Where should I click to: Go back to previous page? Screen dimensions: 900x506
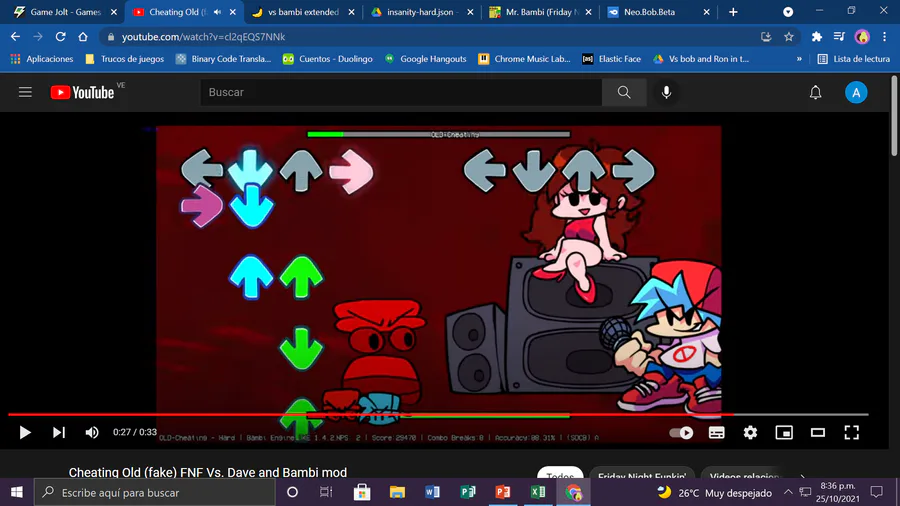[15, 37]
